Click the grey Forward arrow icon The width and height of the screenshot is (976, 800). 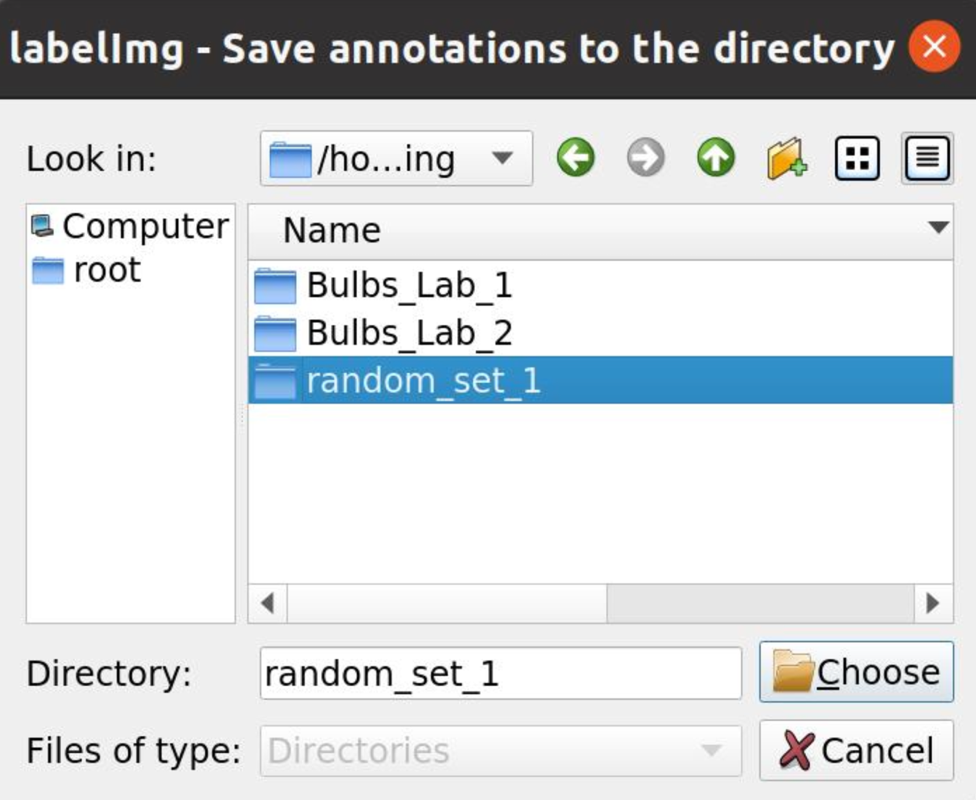(646, 158)
